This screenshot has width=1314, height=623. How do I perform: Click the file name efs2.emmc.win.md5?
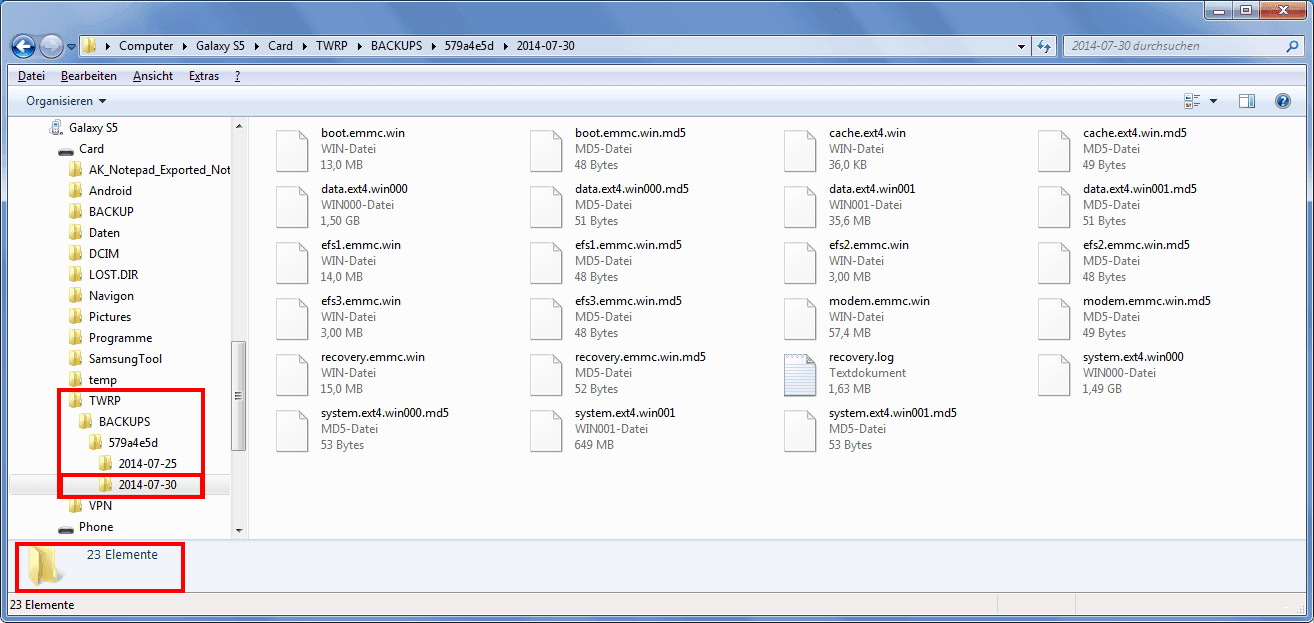(1137, 245)
